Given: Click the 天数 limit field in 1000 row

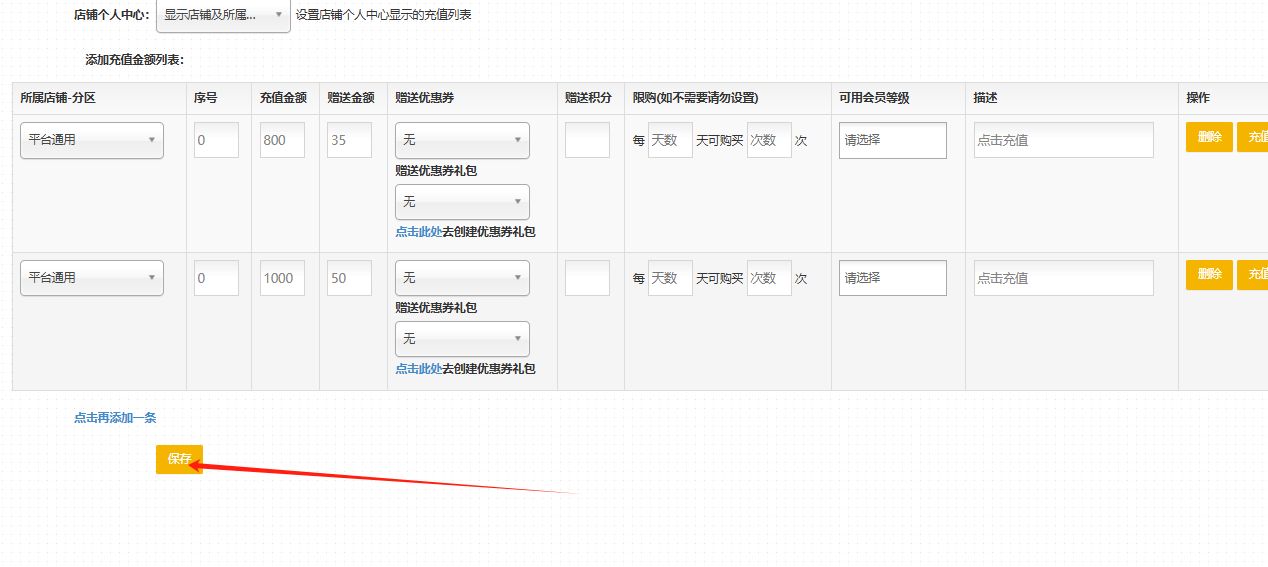Looking at the screenshot, I should tap(670, 278).
